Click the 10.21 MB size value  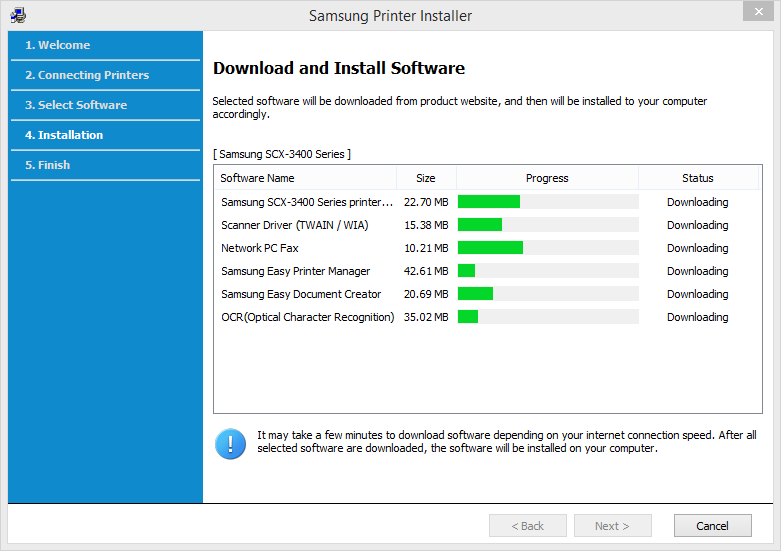(x=426, y=248)
